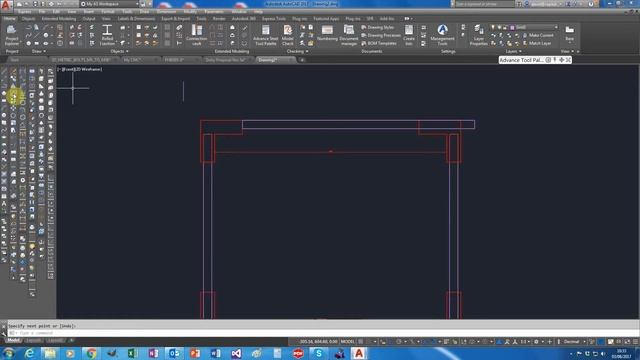The width and height of the screenshot is (640, 360).
Task: Open the Add-ins ribbon tab
Action: click(387, 19)
